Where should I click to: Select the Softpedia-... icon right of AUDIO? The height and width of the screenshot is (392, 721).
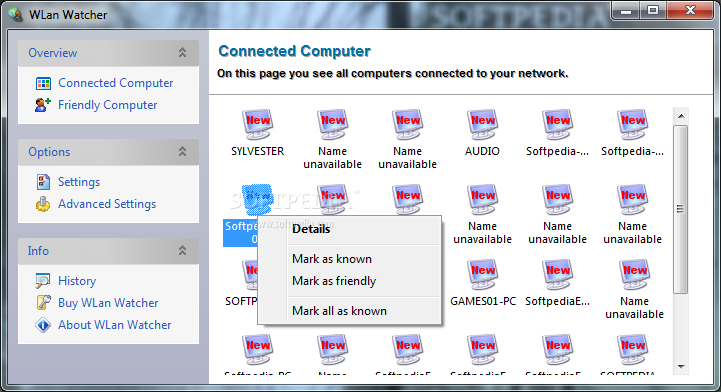(557, 125)
